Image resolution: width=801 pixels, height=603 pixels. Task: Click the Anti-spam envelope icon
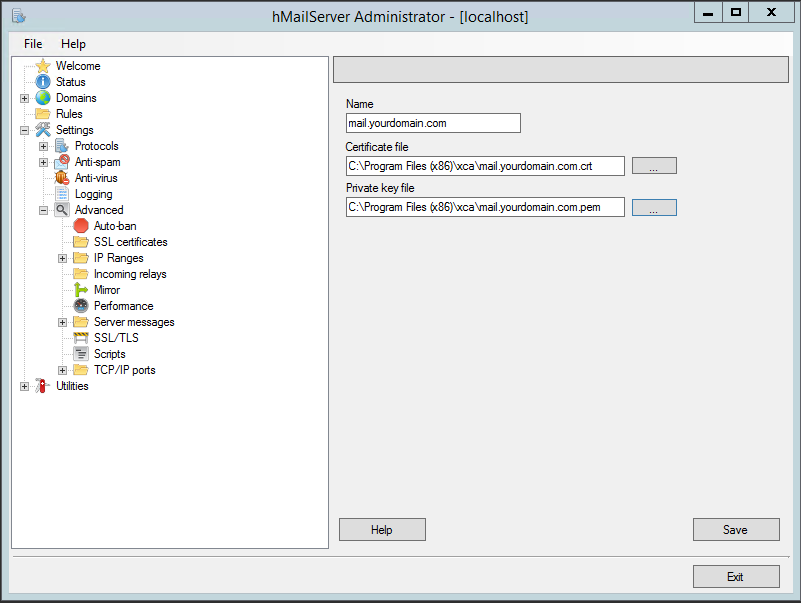coord(62,162)
